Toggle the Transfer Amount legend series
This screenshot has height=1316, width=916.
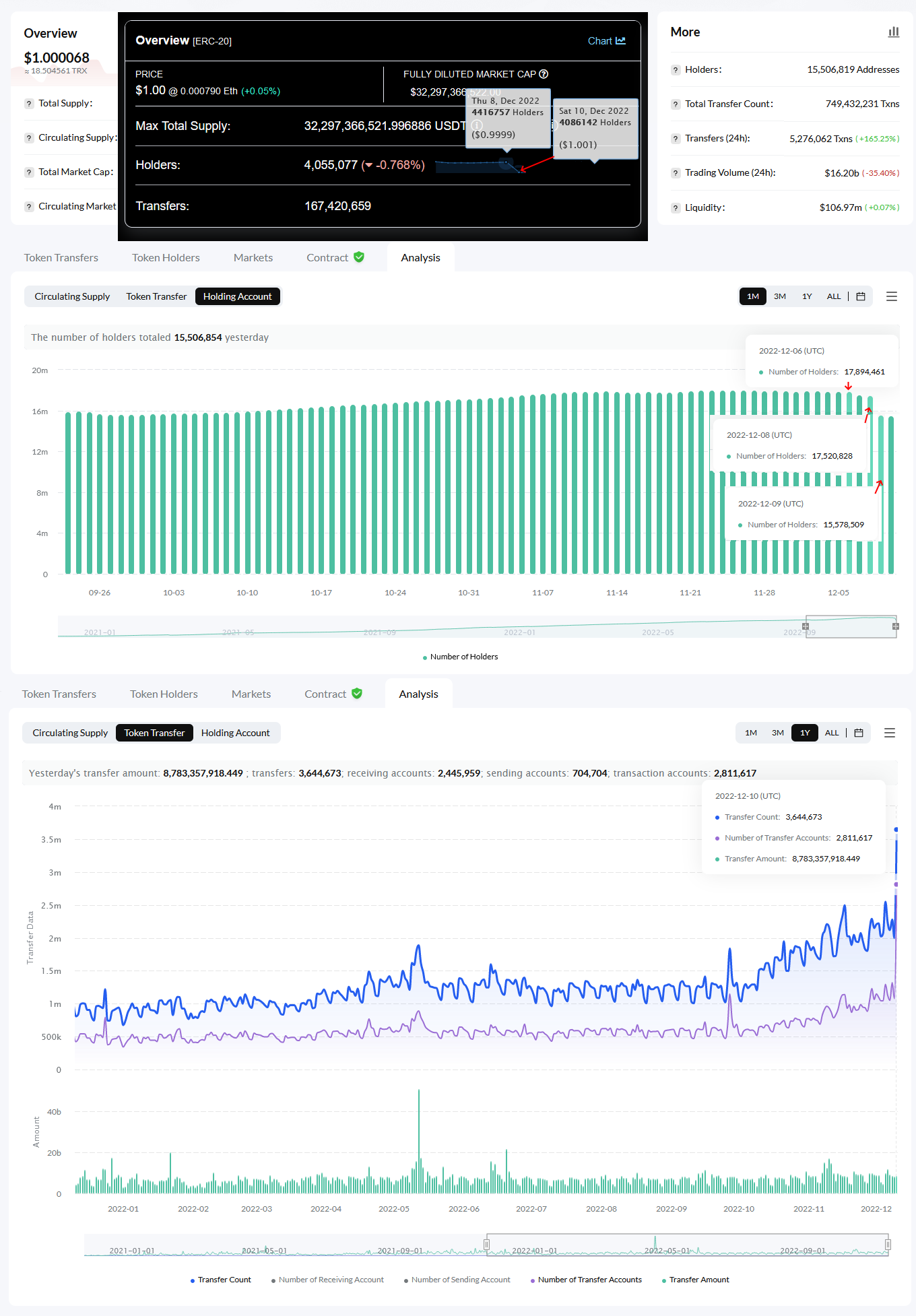pyautogui.click(x=695, y=1280)
